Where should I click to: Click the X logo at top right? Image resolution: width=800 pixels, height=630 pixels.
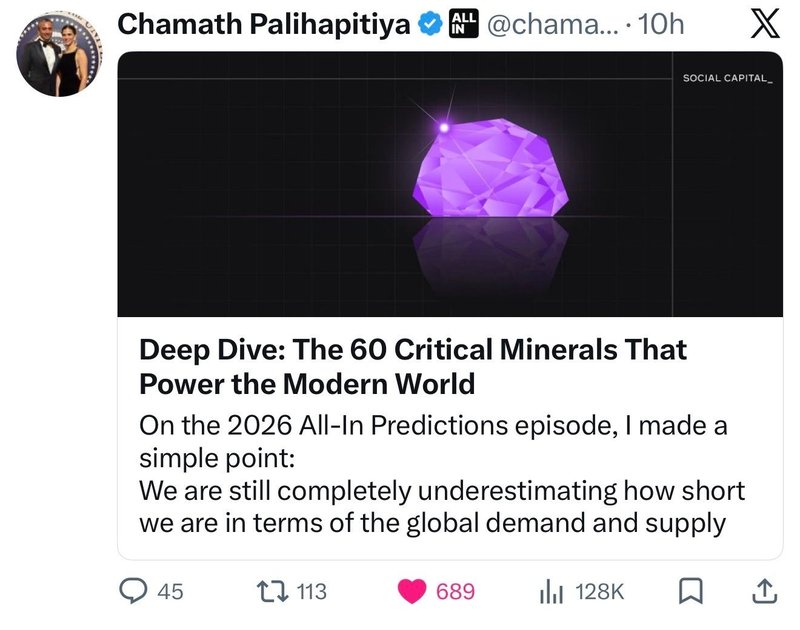(x=751, y=24)
